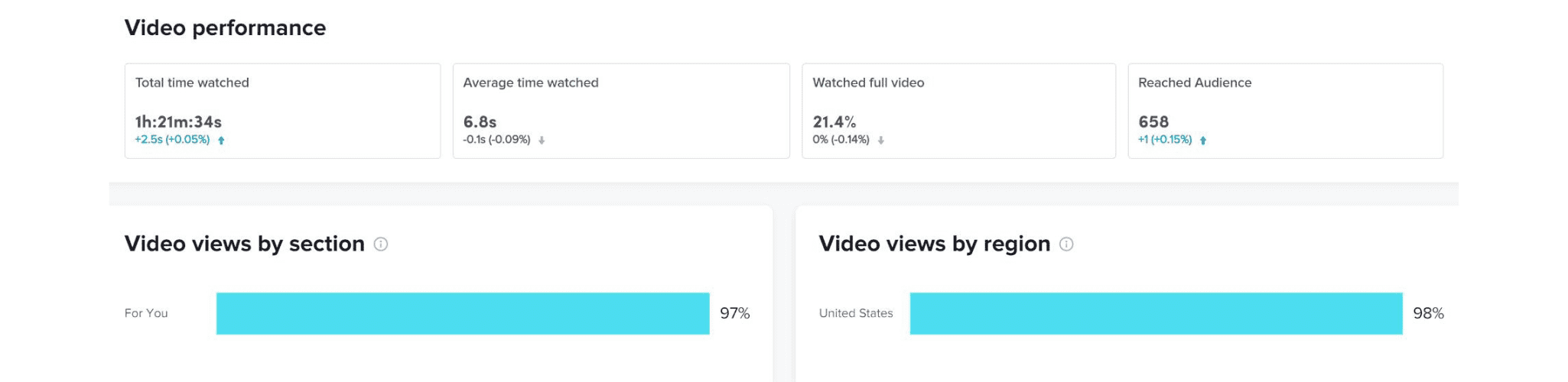Click the United States region label
This screenshot has width=1568, height=382.
(856, 313)
